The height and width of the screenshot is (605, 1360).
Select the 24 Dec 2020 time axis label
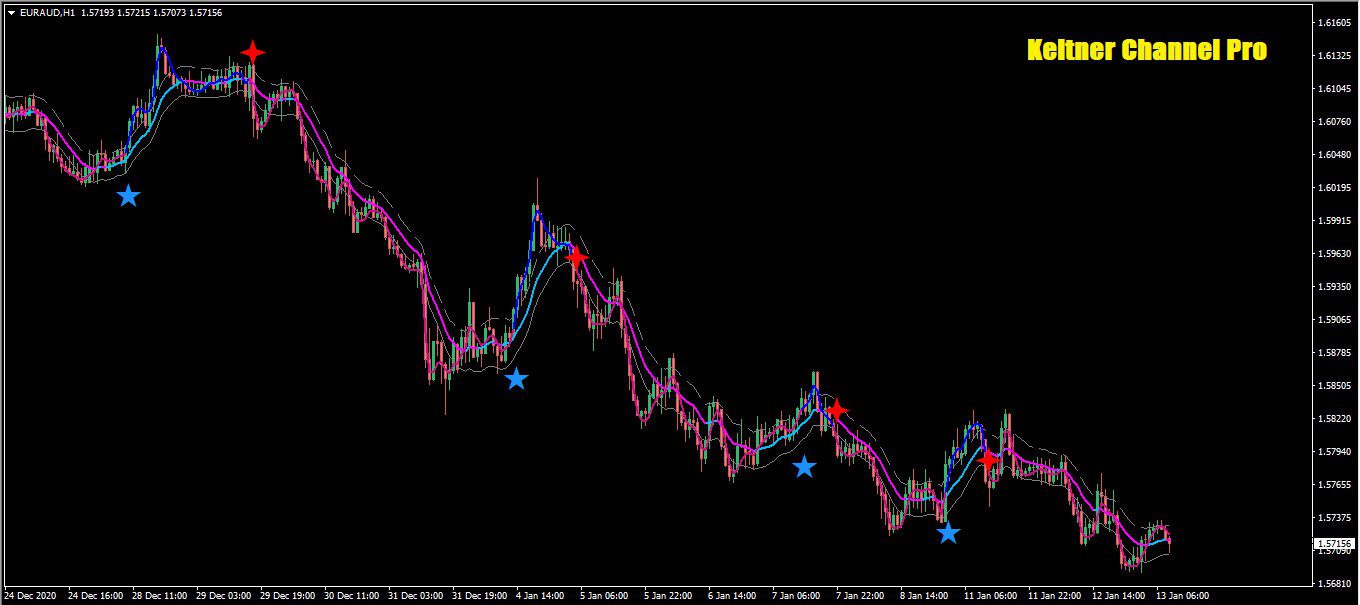click(x=32, y=595)
